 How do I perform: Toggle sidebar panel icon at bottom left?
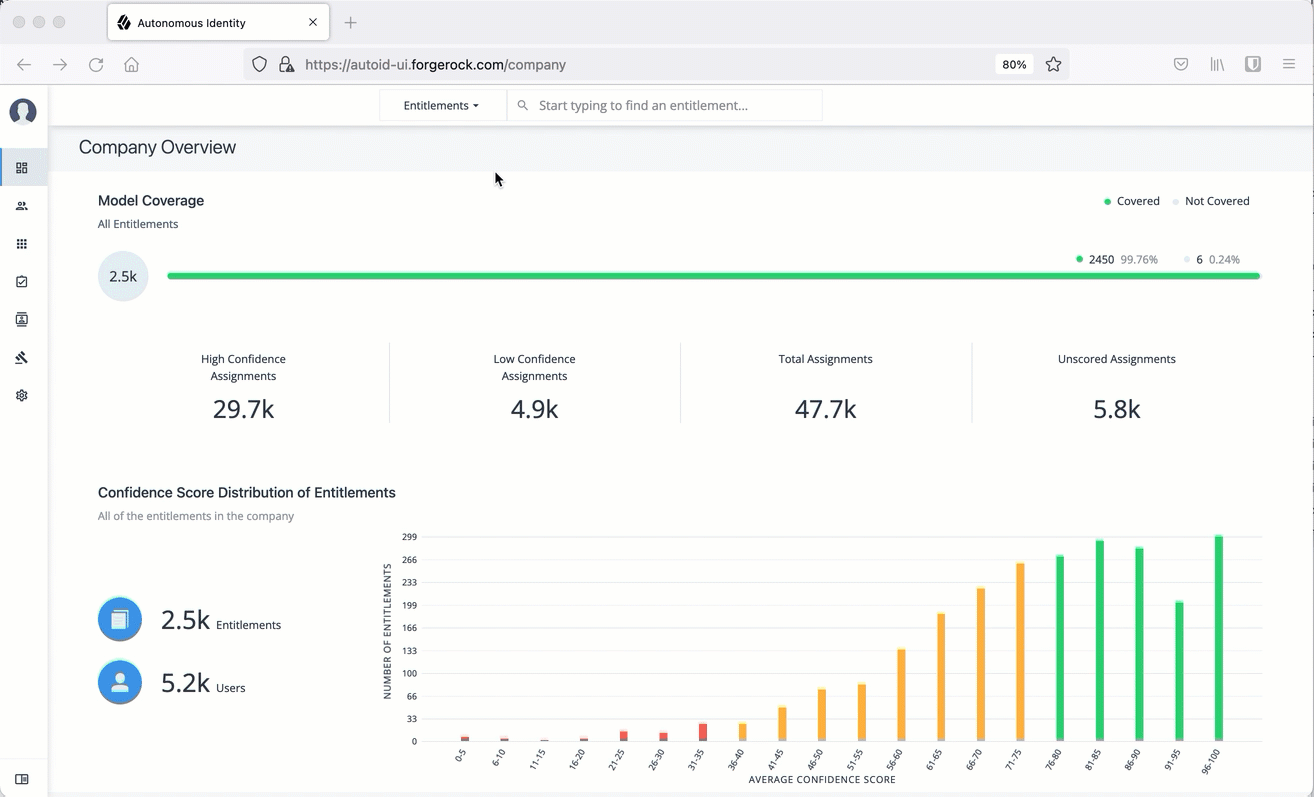(22, 779)
